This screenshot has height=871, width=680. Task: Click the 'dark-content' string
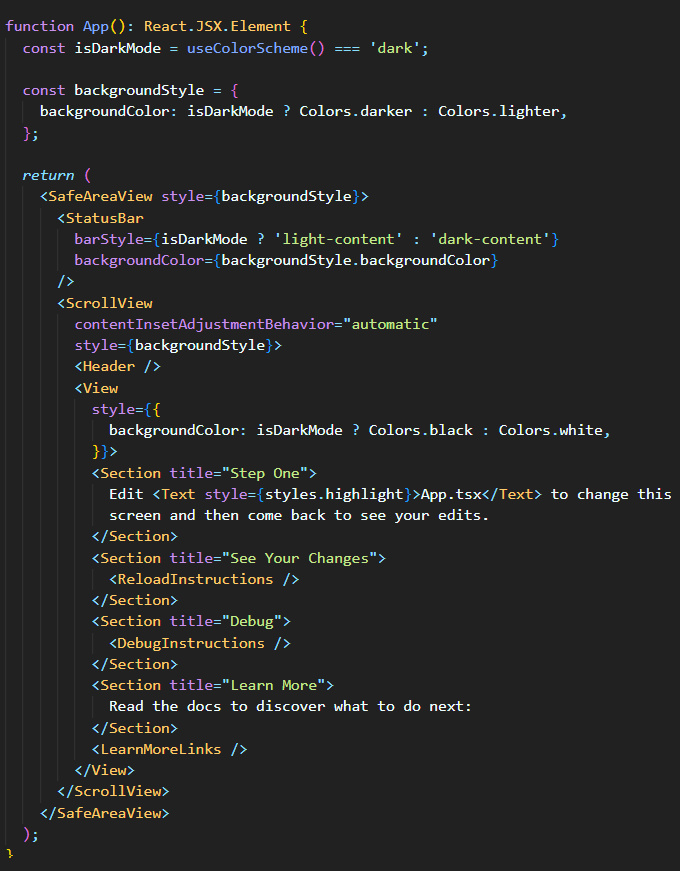pos(490,239)
